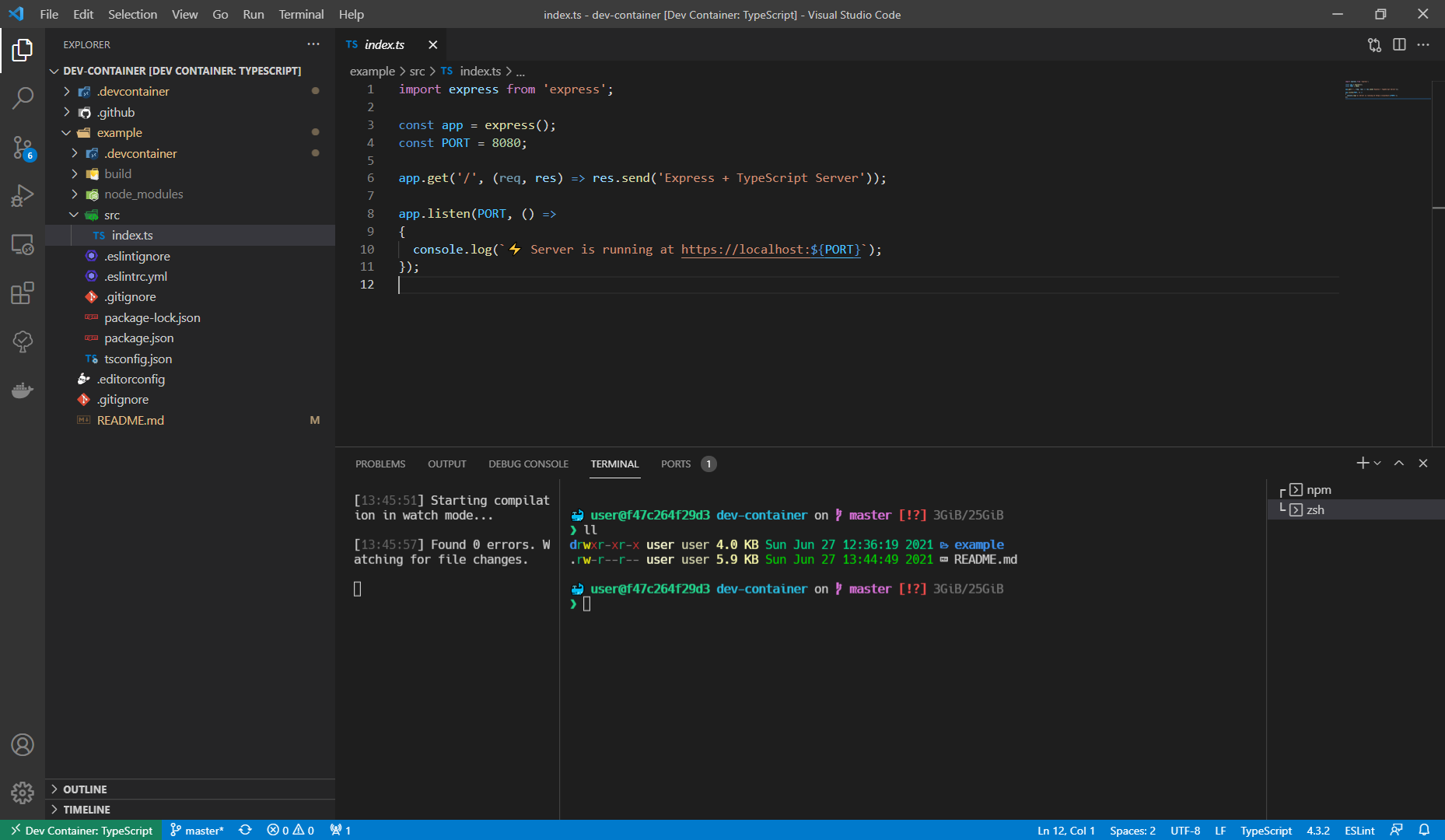Expand the top-level .devcontainer folder
The image size is (1445, 840).
click(191, 92)
